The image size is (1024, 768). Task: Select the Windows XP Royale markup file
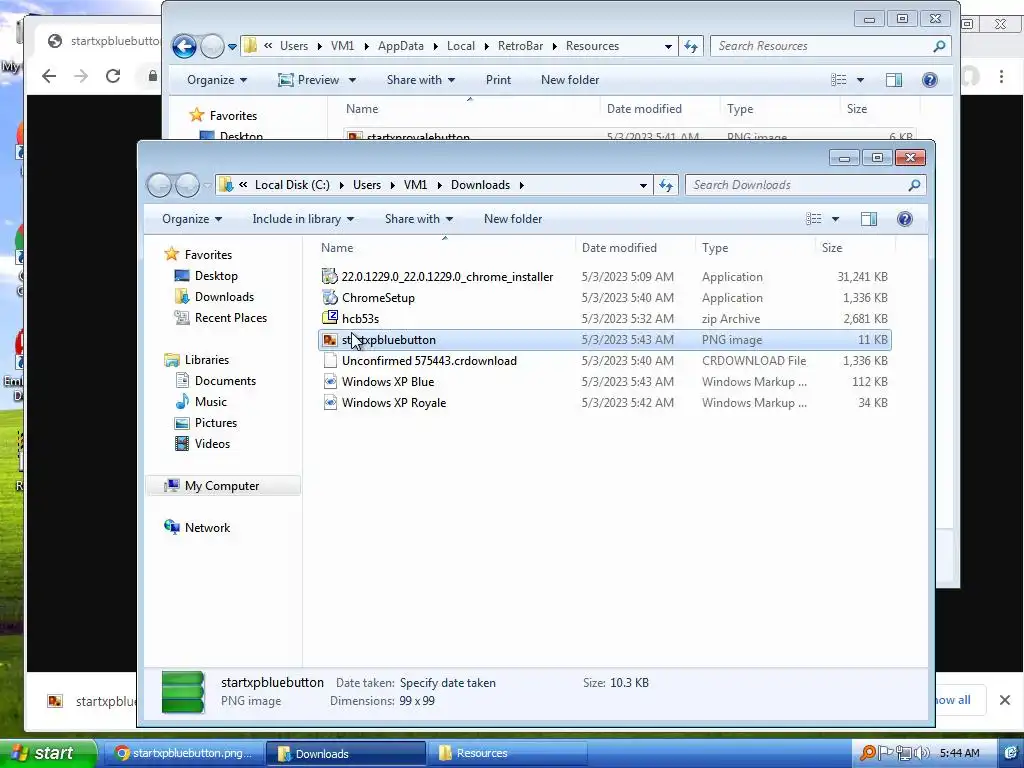[x=394, y=402]
